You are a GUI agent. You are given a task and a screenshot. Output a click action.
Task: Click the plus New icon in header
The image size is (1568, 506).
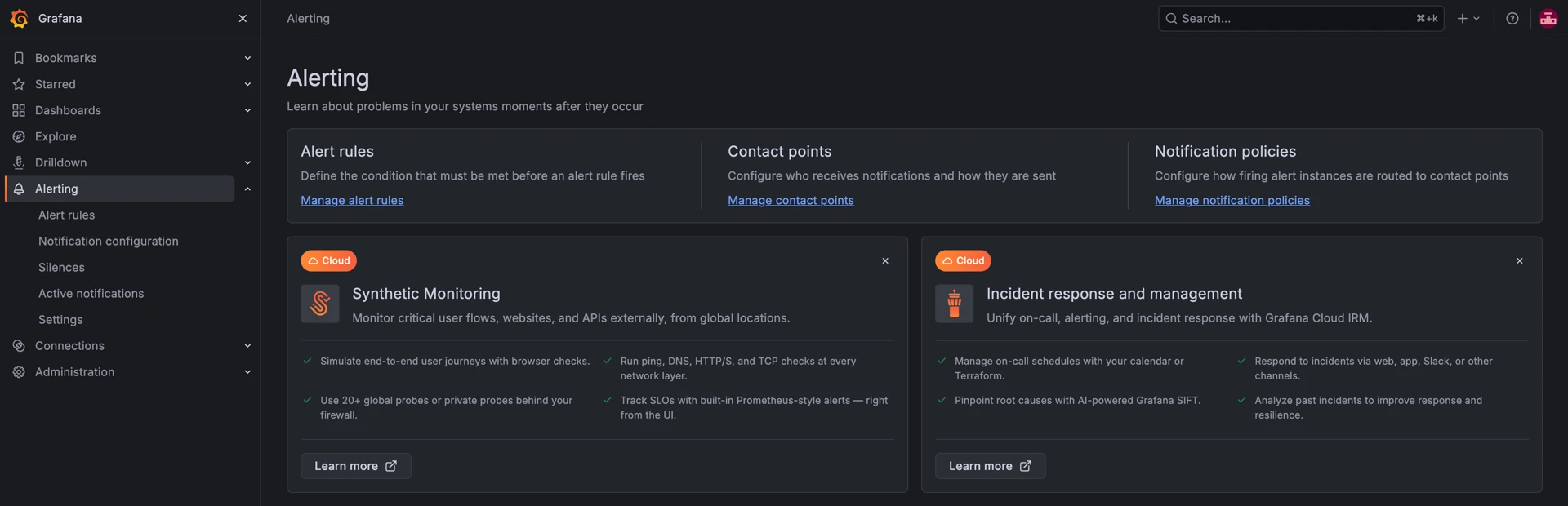click(1463, 18)
